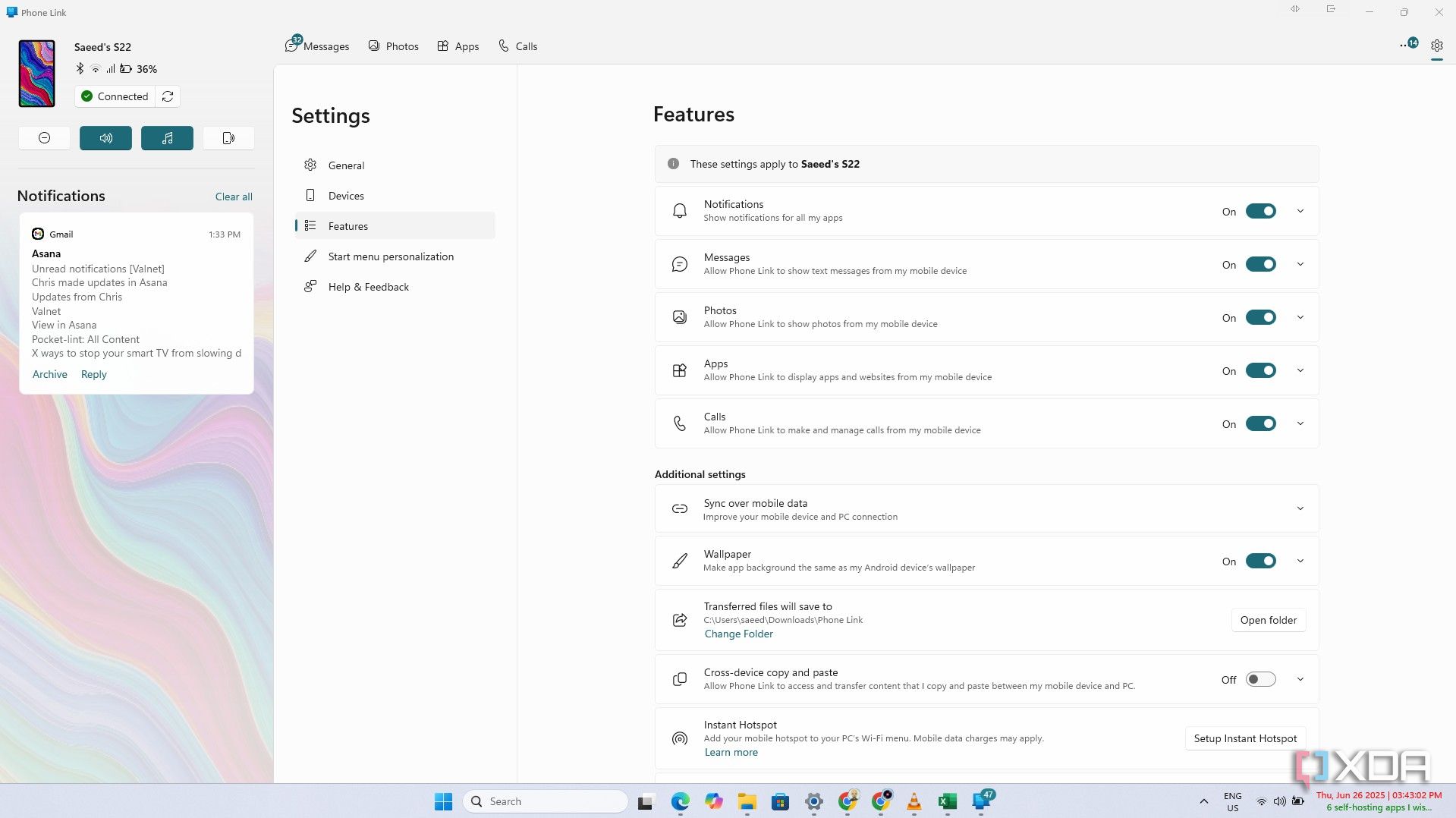Disable the Photos feature toggle
1456x818 pixels.
(1260, 318)
